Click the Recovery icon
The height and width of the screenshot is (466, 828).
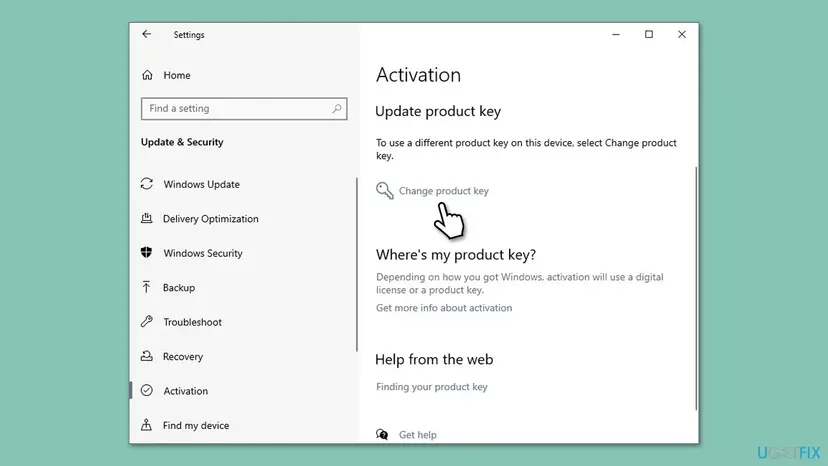(x=147, y=356)
